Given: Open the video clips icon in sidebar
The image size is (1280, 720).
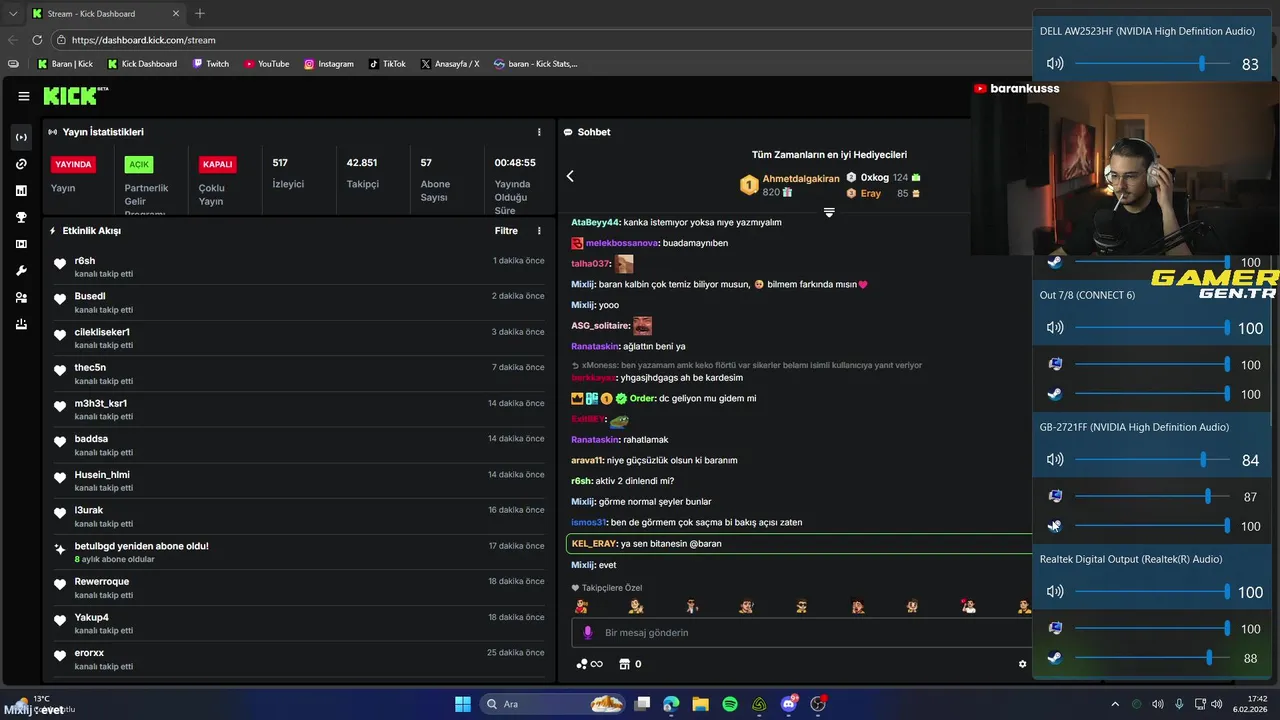Looking at the screenshot, I should [21, 244].
